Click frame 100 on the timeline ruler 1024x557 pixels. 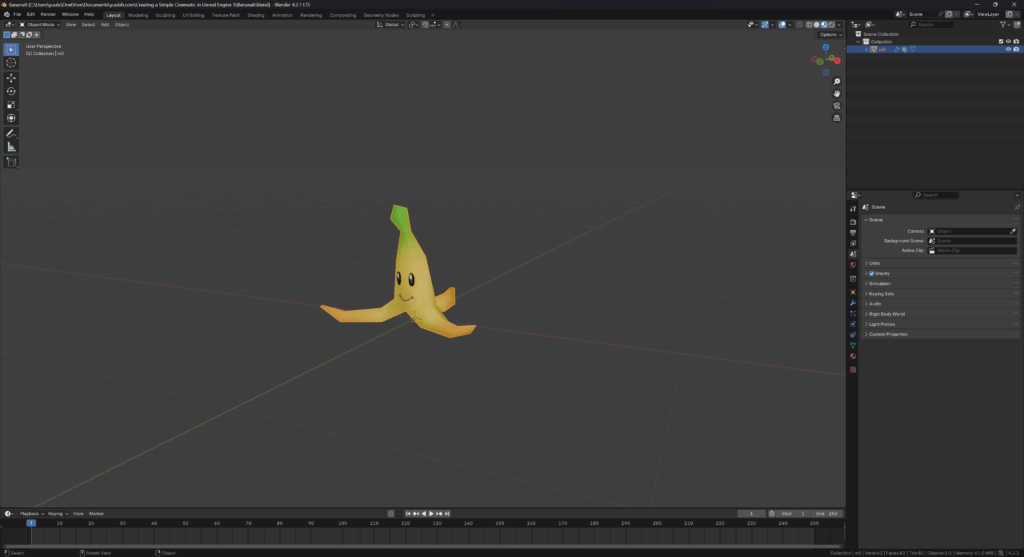coord(342,523)
